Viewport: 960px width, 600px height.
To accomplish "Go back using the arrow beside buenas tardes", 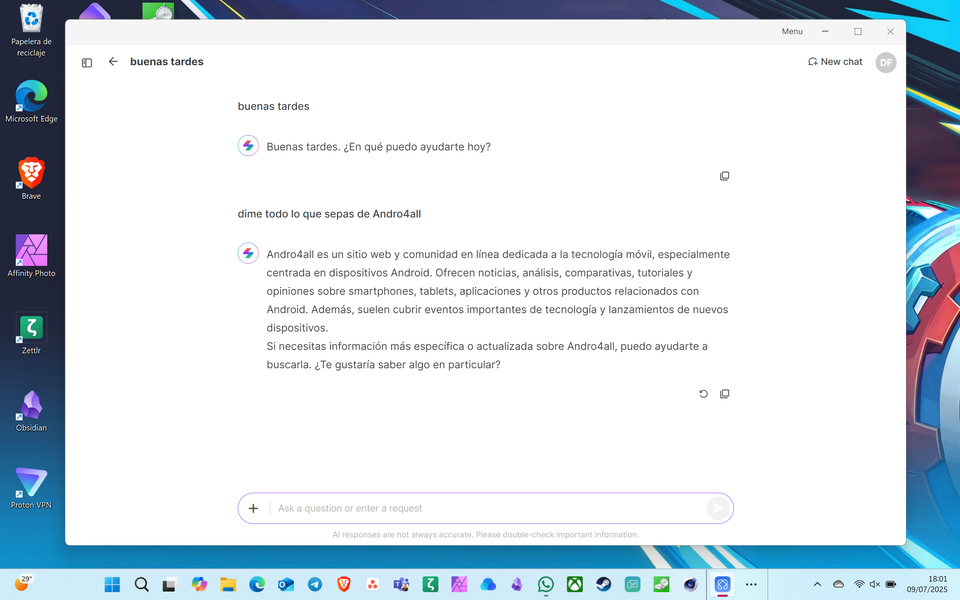I will click(x=113, y=61).
